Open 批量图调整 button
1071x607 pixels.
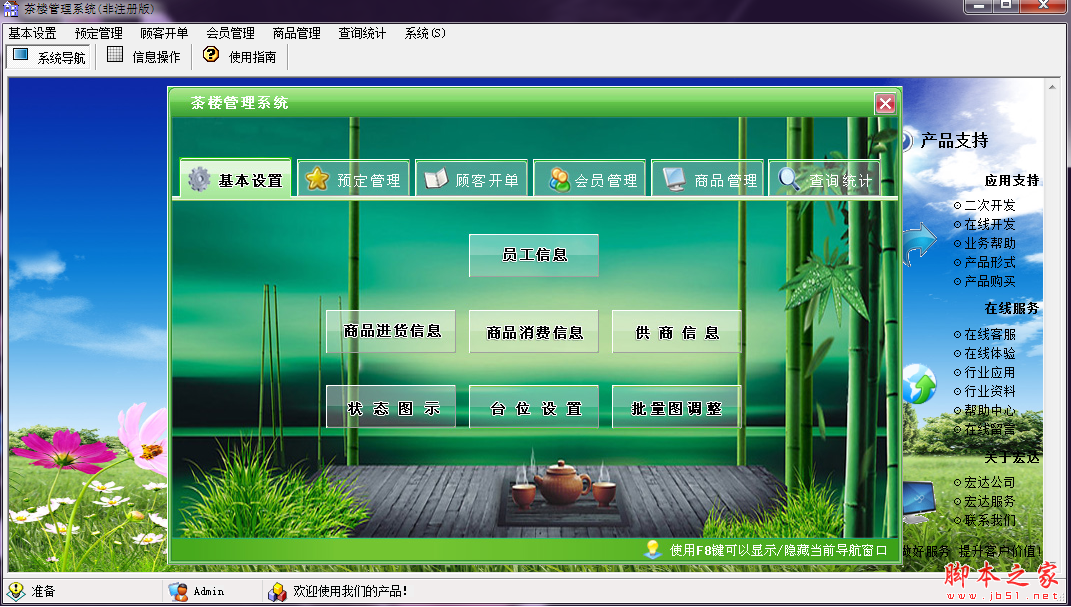click(x=677, y=407)
